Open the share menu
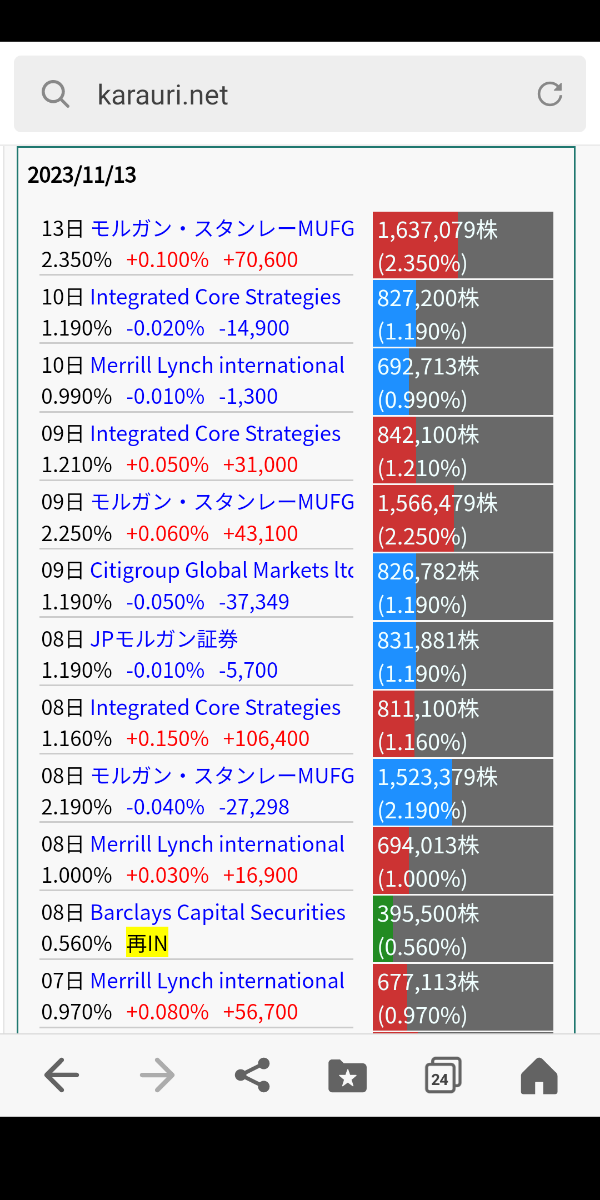Image resolution: width=600 pixels, height=1200 pixels. 251,1075
